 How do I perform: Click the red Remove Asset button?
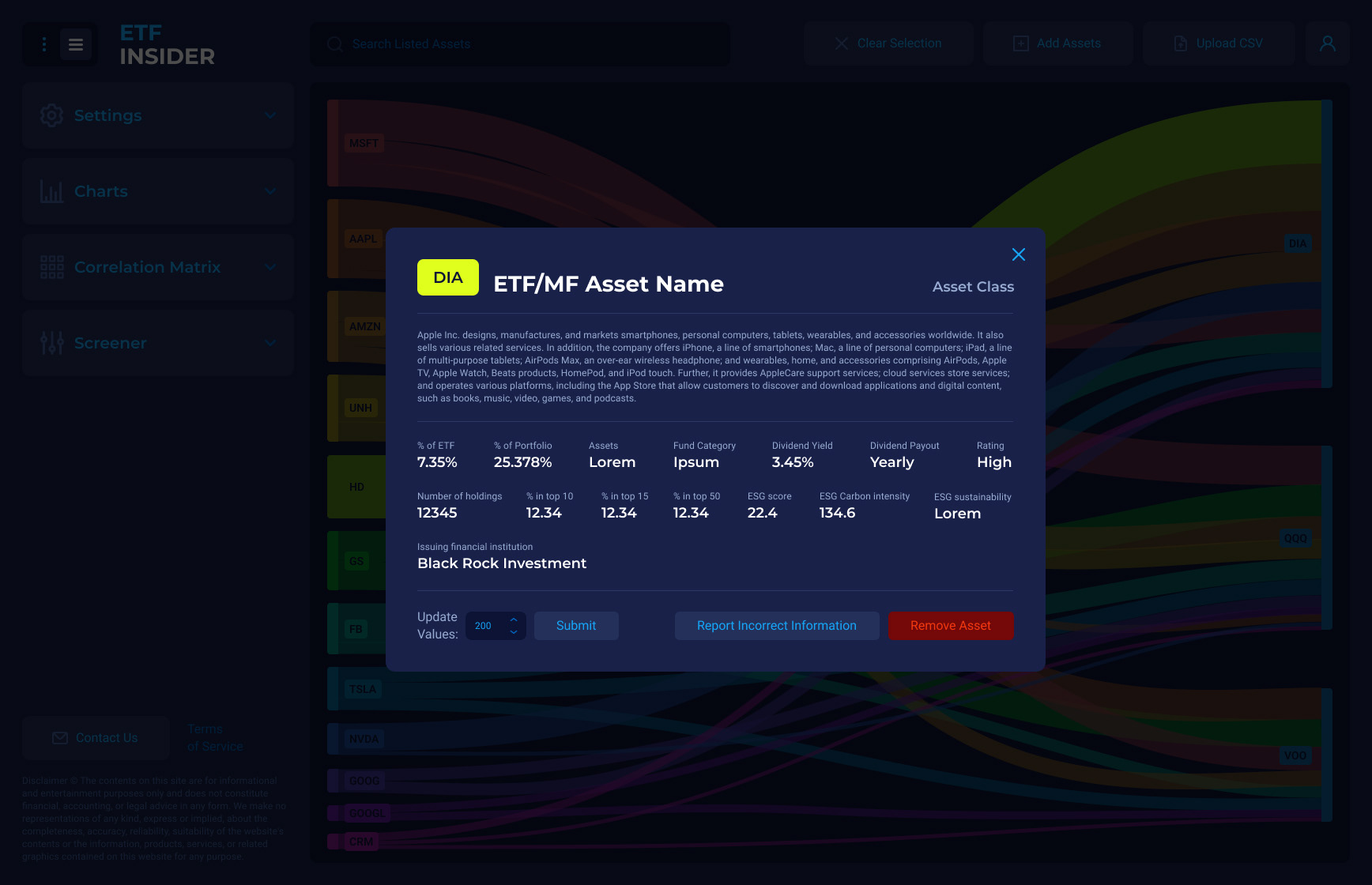point(951,626)
